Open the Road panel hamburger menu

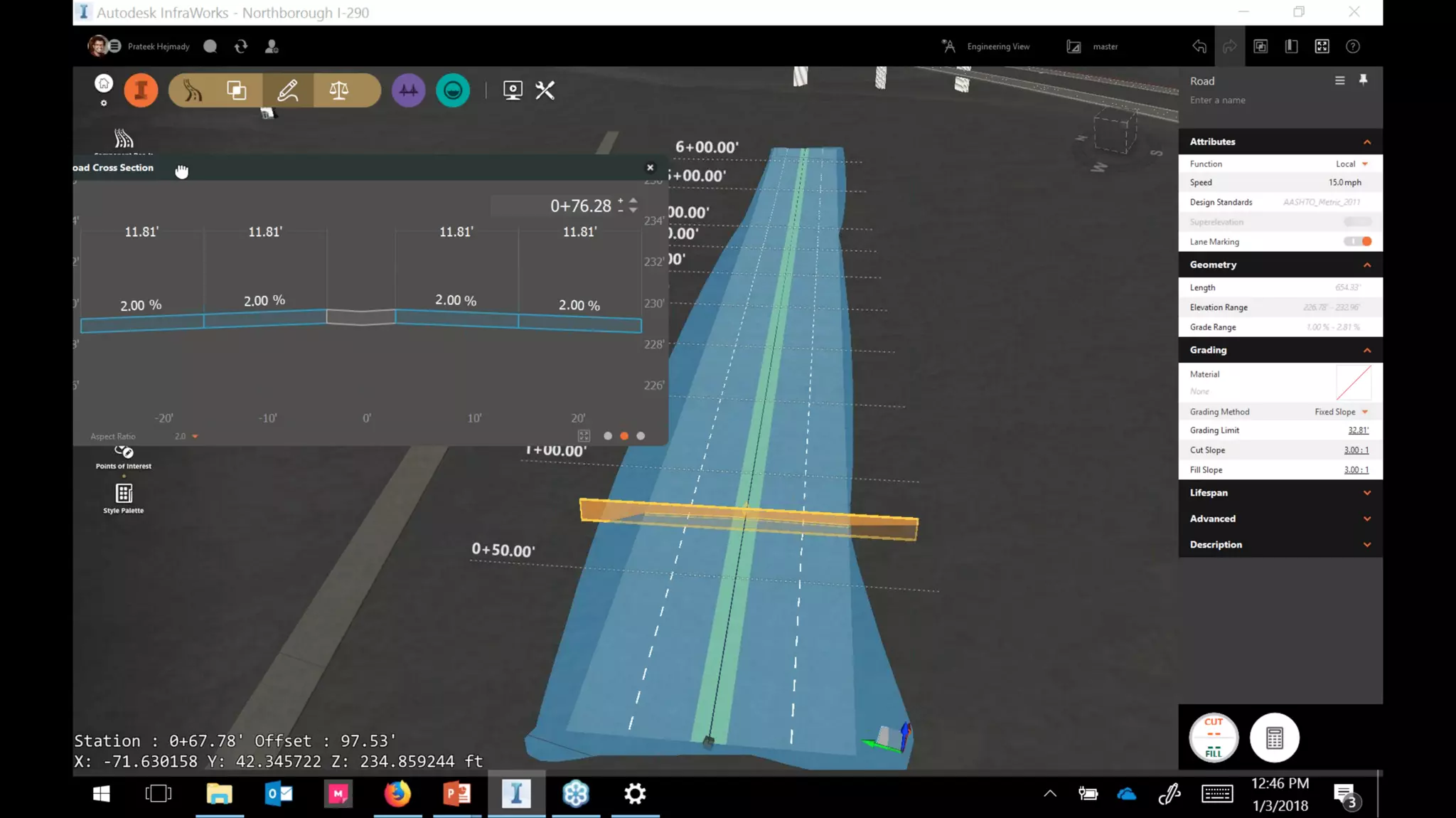coord(1339,80)
